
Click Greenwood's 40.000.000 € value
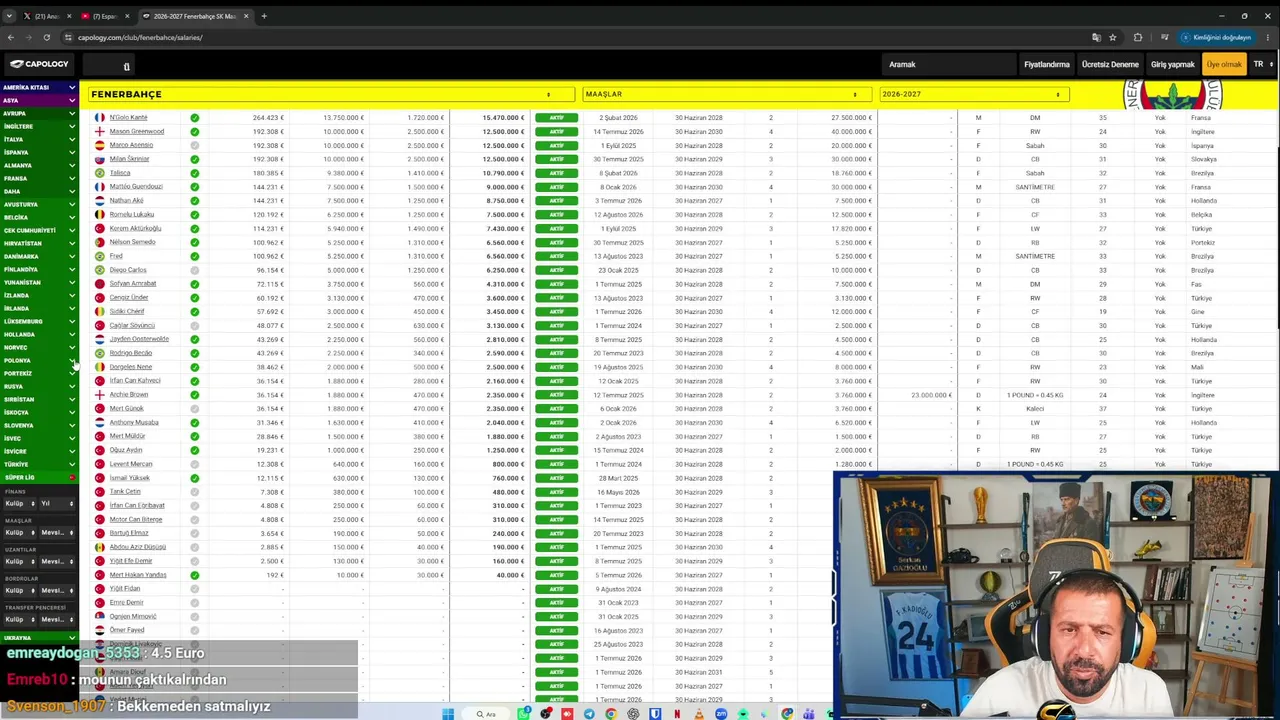point(851,132)
